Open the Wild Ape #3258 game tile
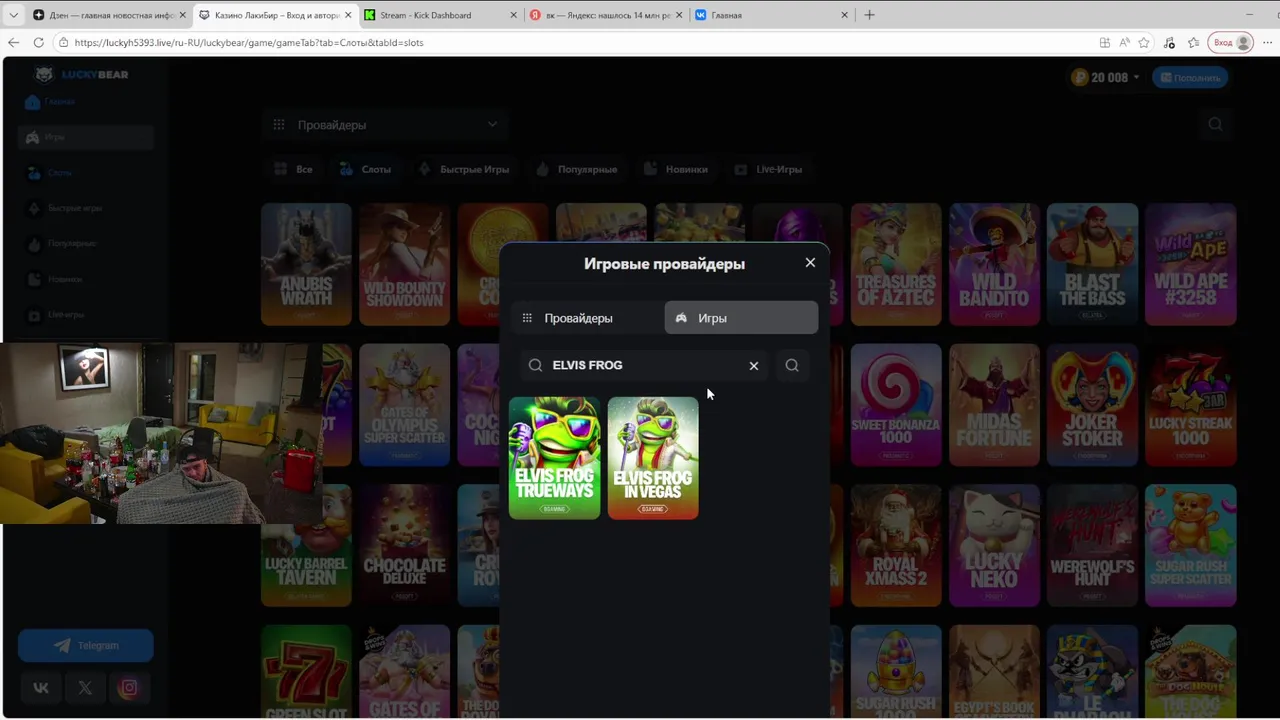Image resolution: width=1280 pixels, height=720 pixels. (x=1191, y=264)
